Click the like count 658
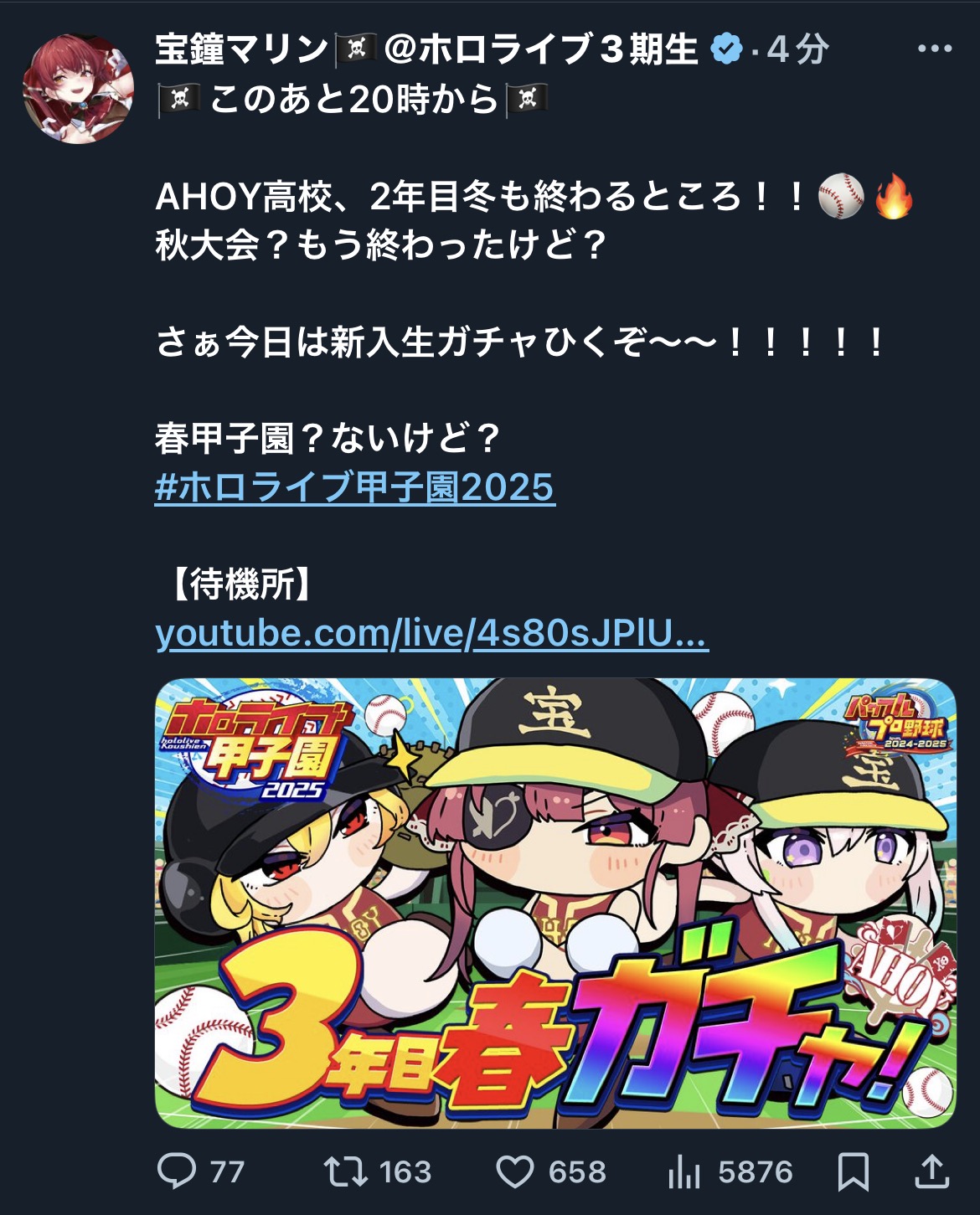The height and width of the screenshot is (1215, 980). [x=577, y=1172]
